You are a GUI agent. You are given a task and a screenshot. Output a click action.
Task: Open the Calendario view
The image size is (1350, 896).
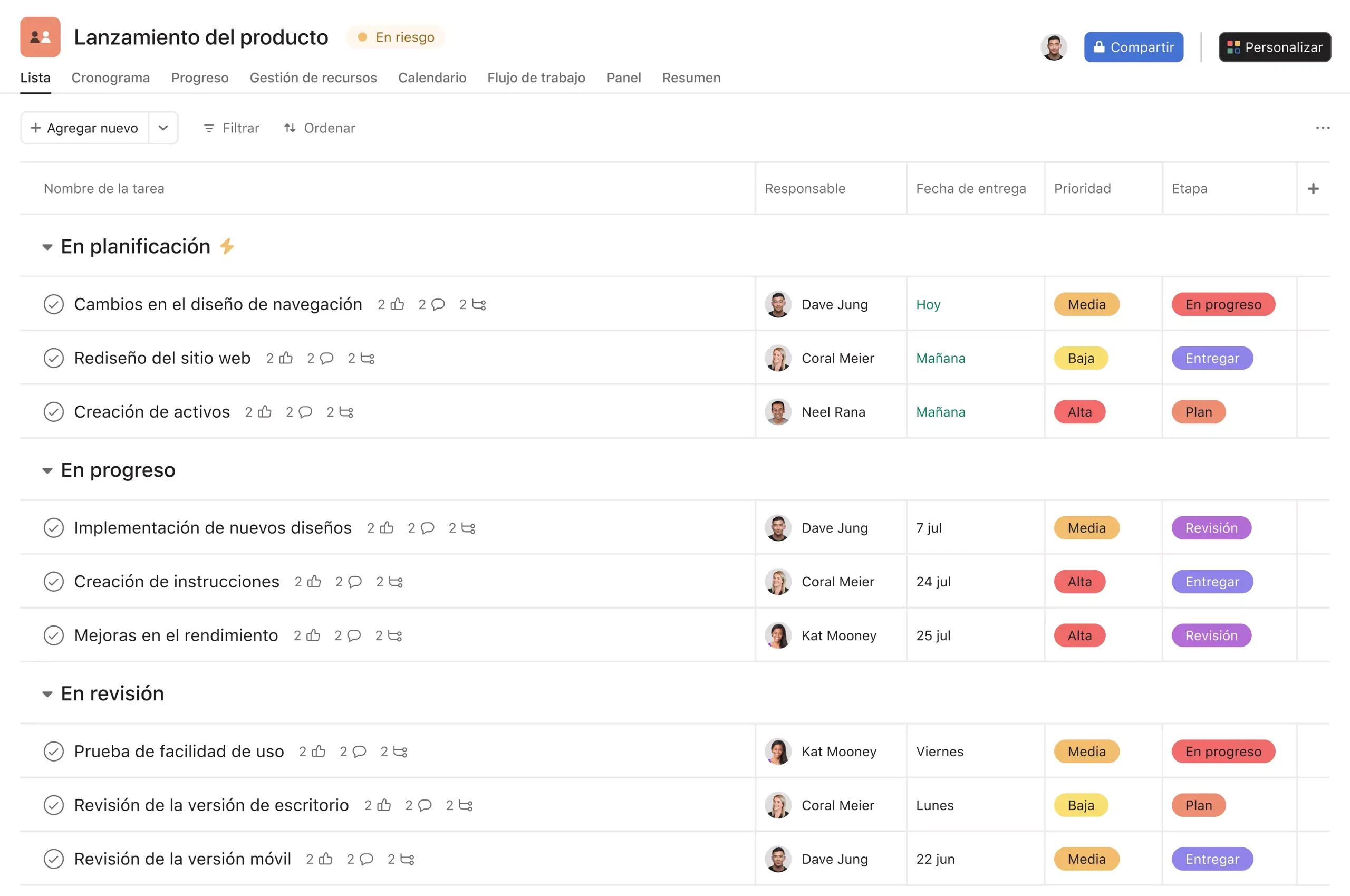[432, 78]
